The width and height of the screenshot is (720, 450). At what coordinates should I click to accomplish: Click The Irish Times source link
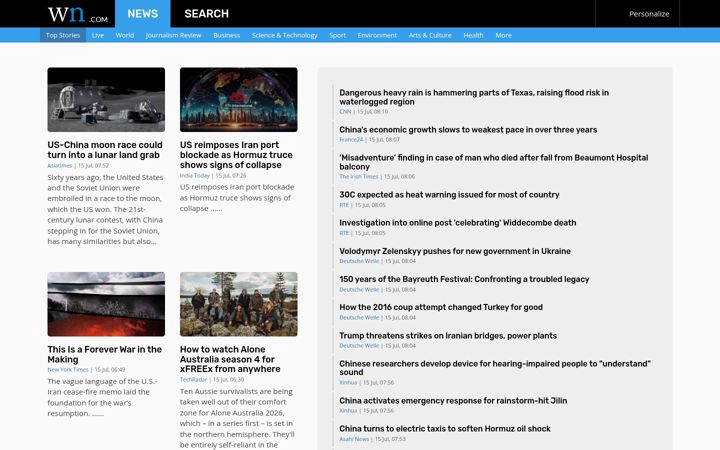click(x=359, y=177)
